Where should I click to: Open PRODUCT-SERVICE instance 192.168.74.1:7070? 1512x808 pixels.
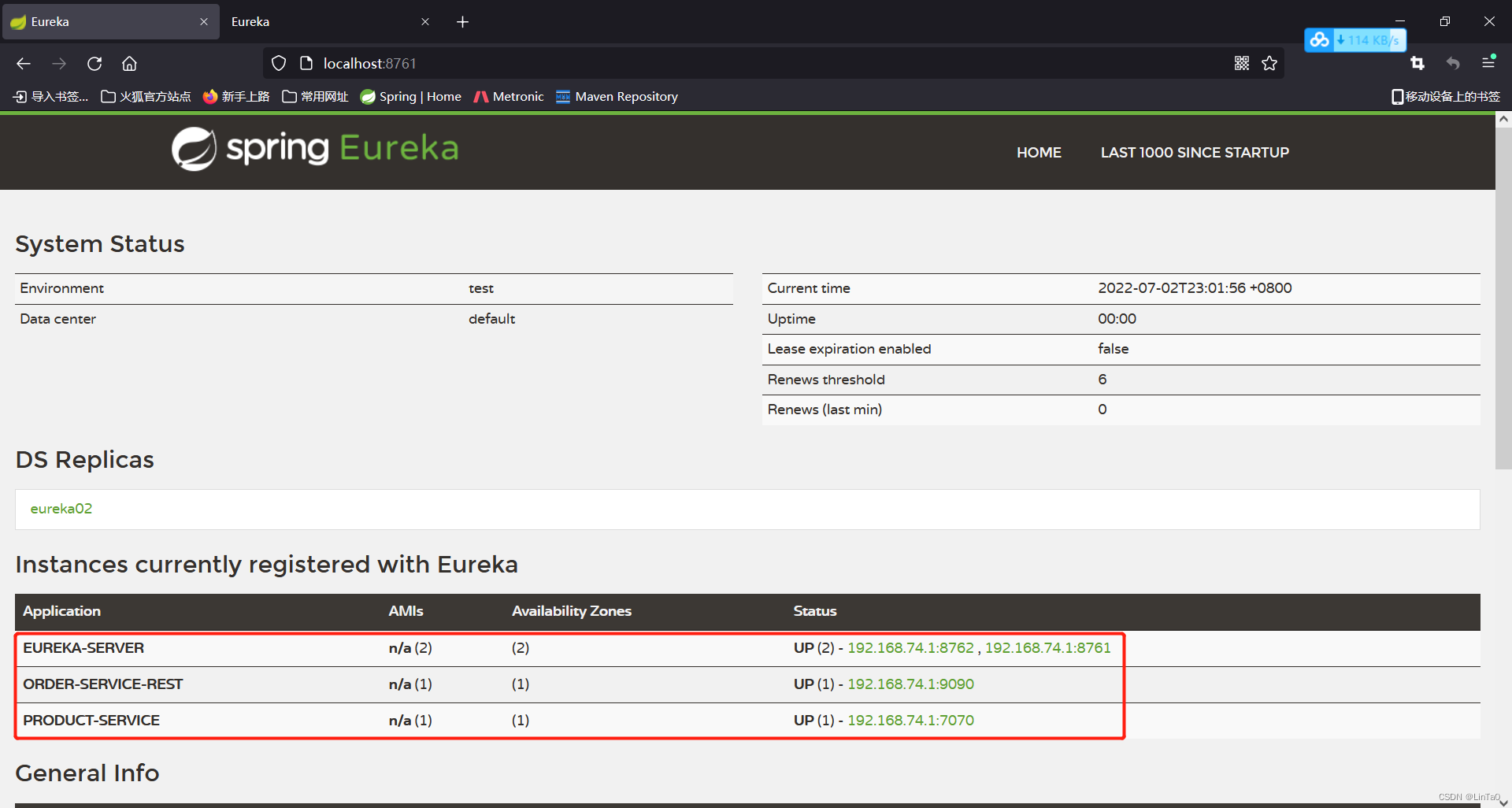[910, 721]
